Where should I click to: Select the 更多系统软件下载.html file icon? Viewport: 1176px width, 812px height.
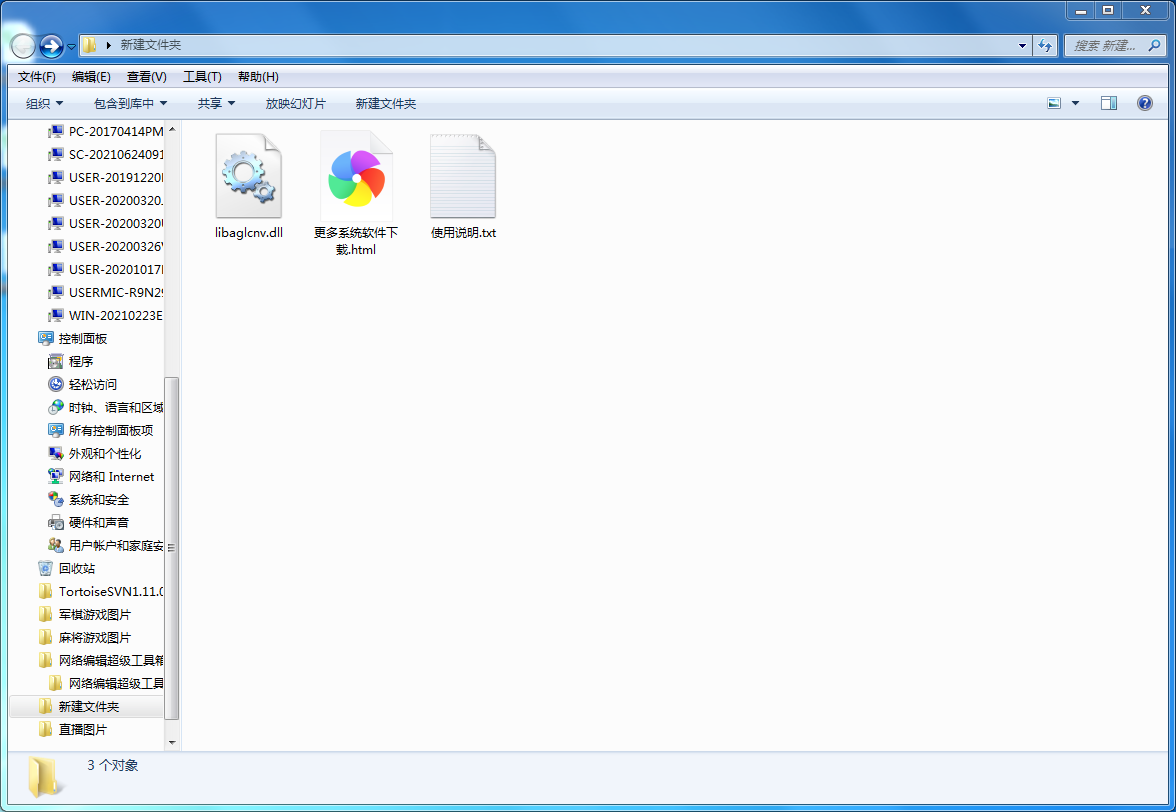click(x=356, y=177)
